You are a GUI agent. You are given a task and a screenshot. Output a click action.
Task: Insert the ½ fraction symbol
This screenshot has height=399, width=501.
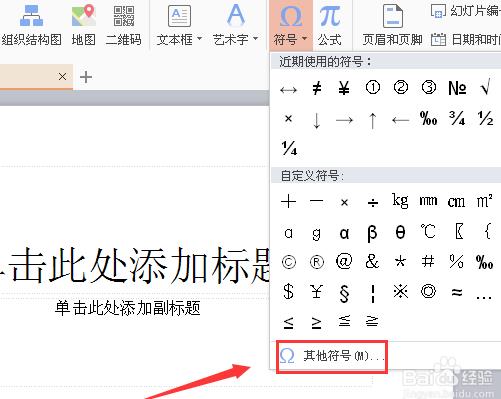[485, 118]
